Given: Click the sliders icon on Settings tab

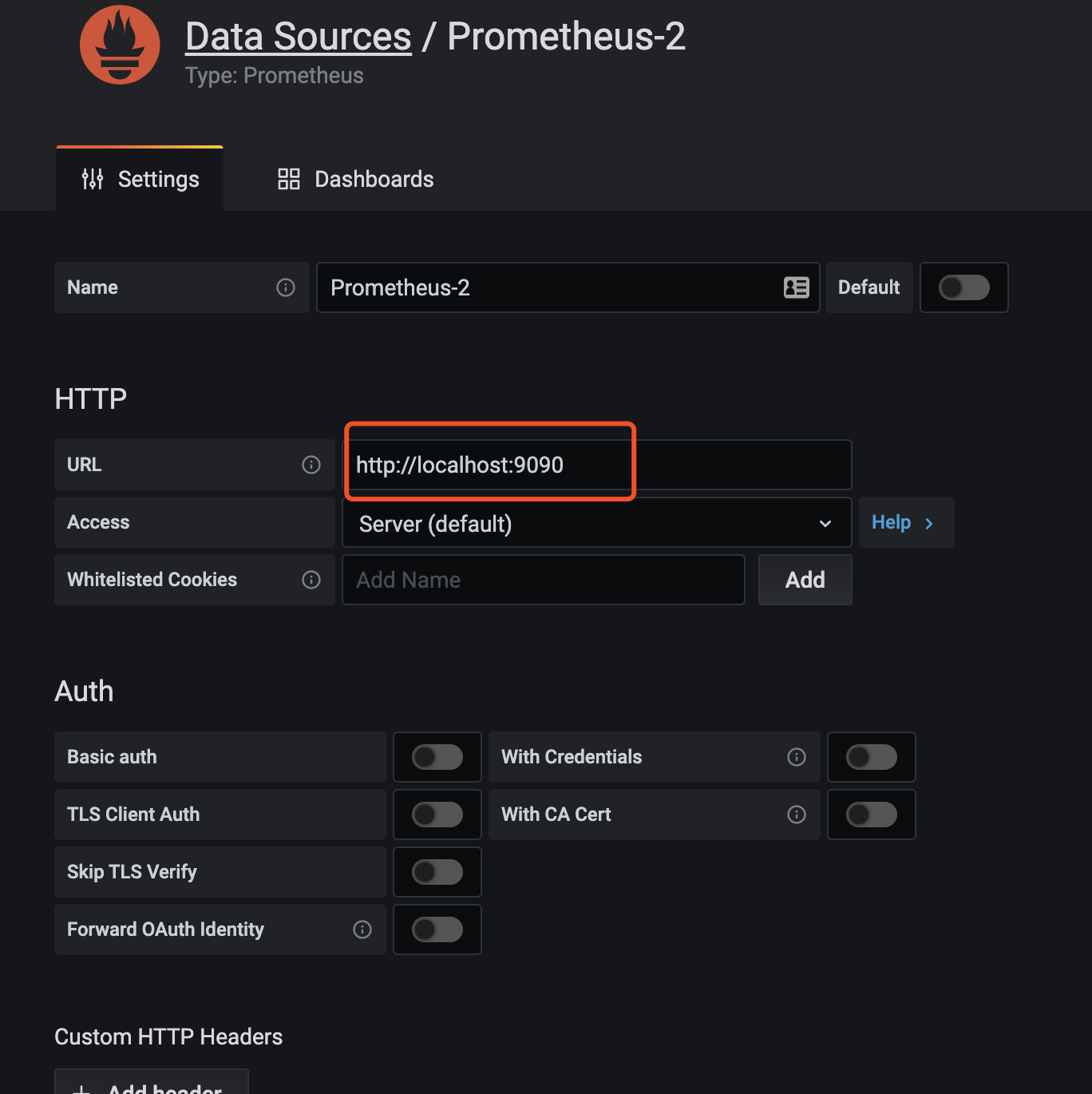Looking at the screenshot, I should 93,179.
